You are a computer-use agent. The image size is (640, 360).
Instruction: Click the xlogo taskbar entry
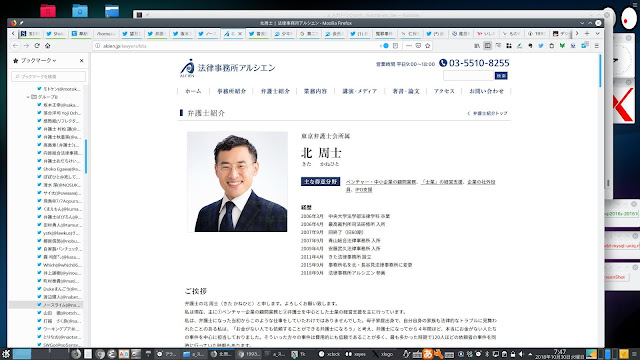click(383, 354)
